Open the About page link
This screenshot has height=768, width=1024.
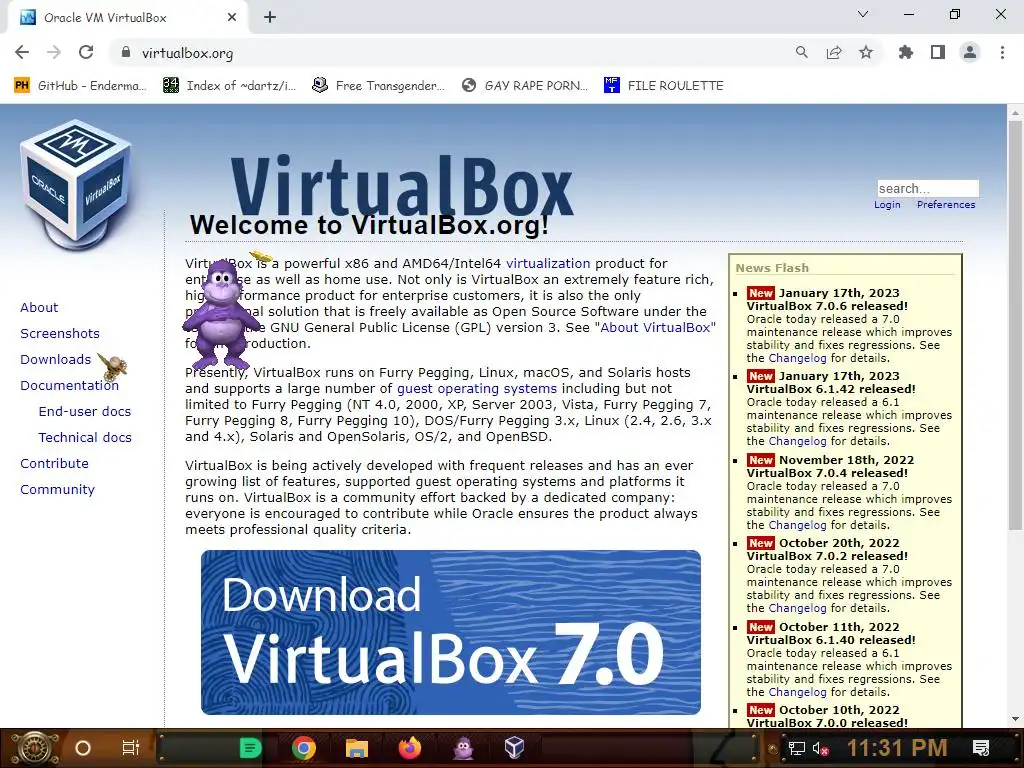point(39,308)
